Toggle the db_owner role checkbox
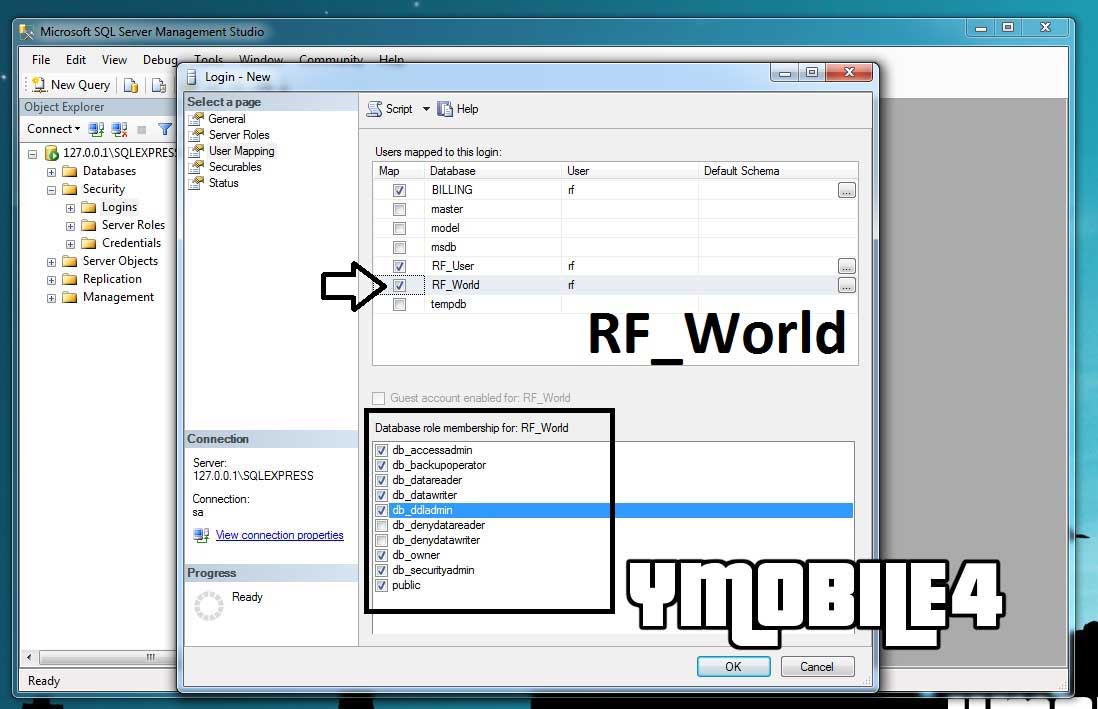Image resolution: width=1098 pixels, height=709 pixels. (381, 556)
